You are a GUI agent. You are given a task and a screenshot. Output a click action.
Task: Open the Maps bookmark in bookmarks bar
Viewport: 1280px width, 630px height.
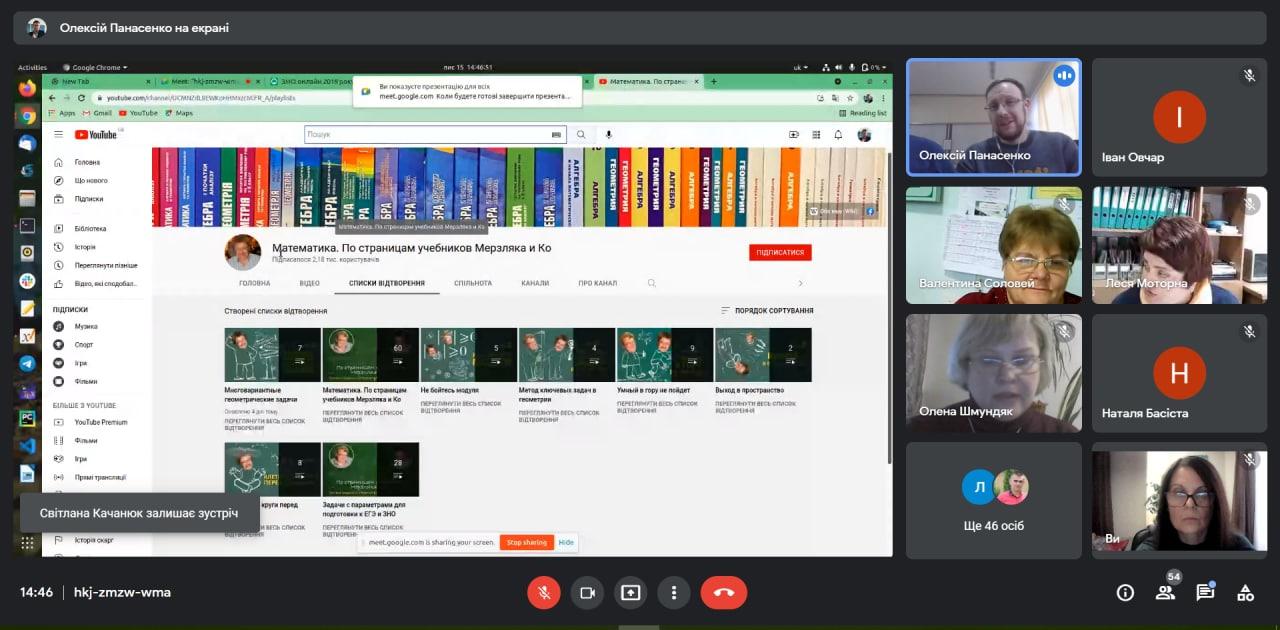click(x=178, y=113)
